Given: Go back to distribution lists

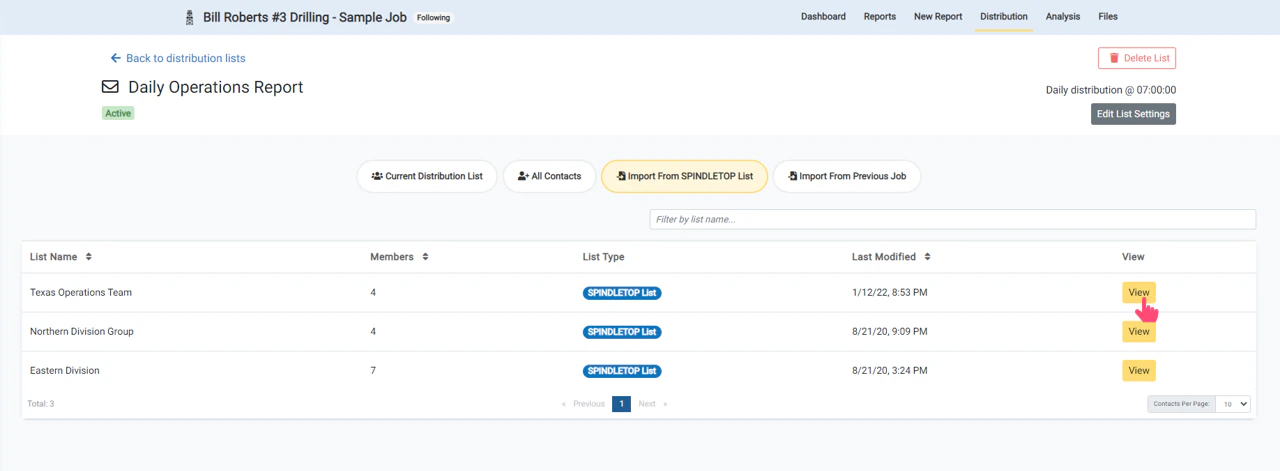Looking at the screenshot, I should 178,58.
